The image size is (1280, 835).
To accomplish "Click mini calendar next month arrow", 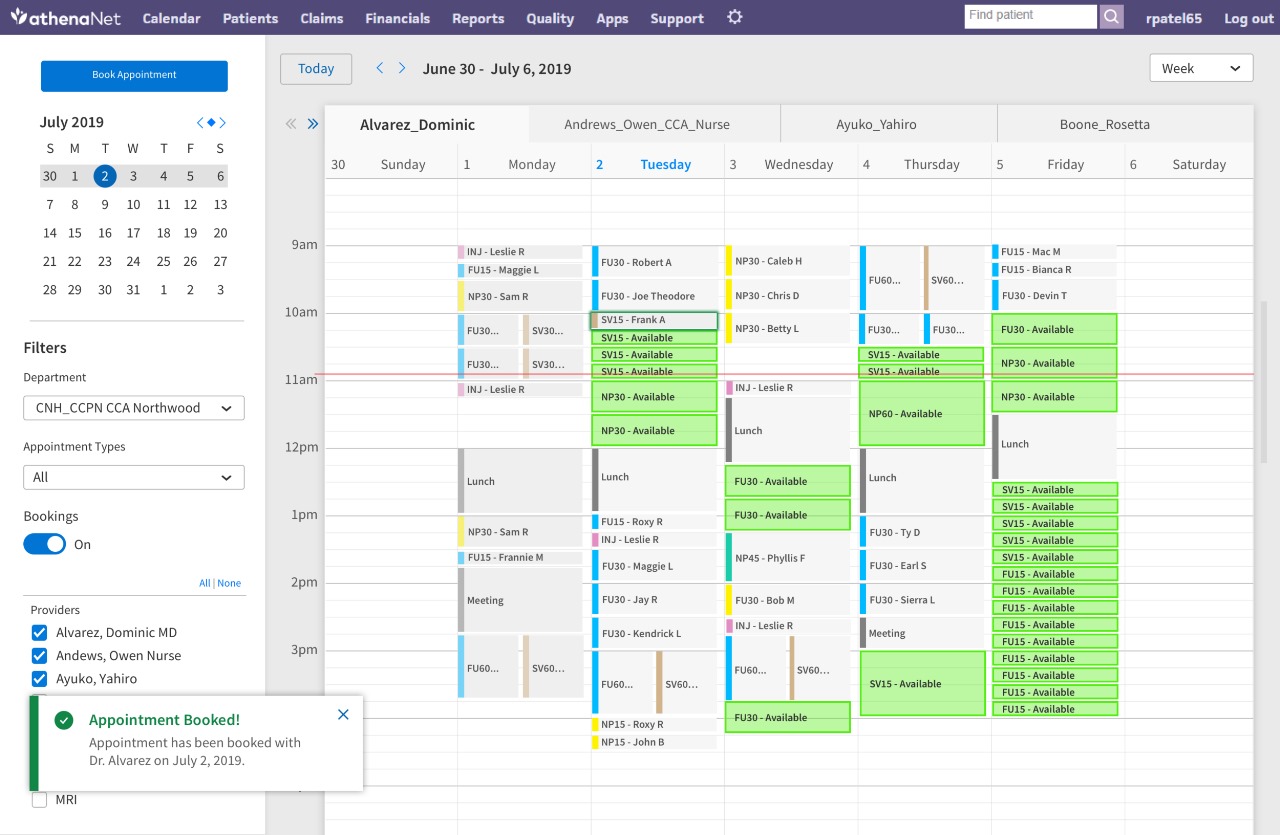I will coord(222,122).
